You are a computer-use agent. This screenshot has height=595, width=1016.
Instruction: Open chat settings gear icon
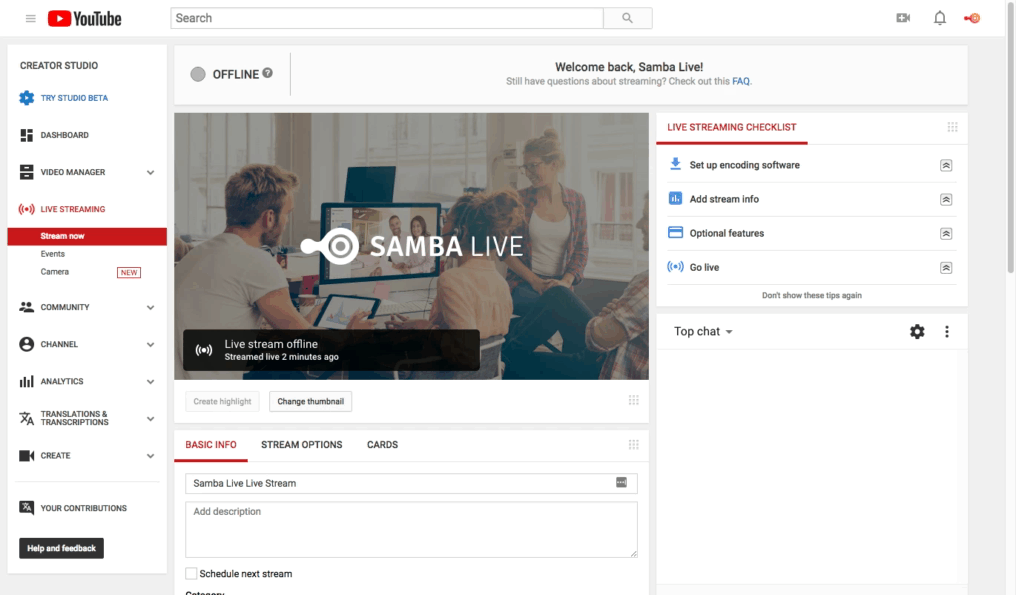point(917,332)
